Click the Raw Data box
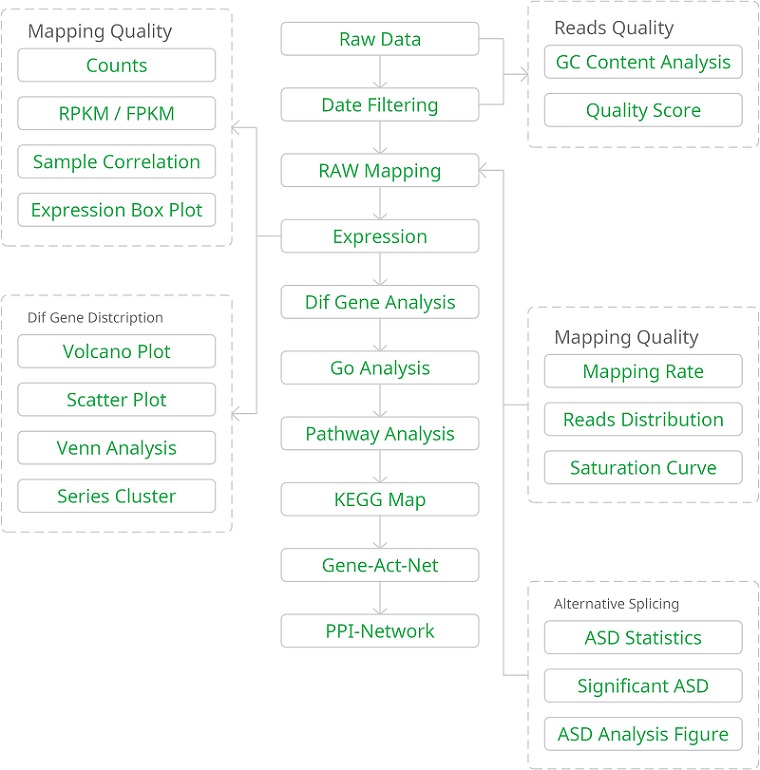Screen dimensions: 760x770 380,40
